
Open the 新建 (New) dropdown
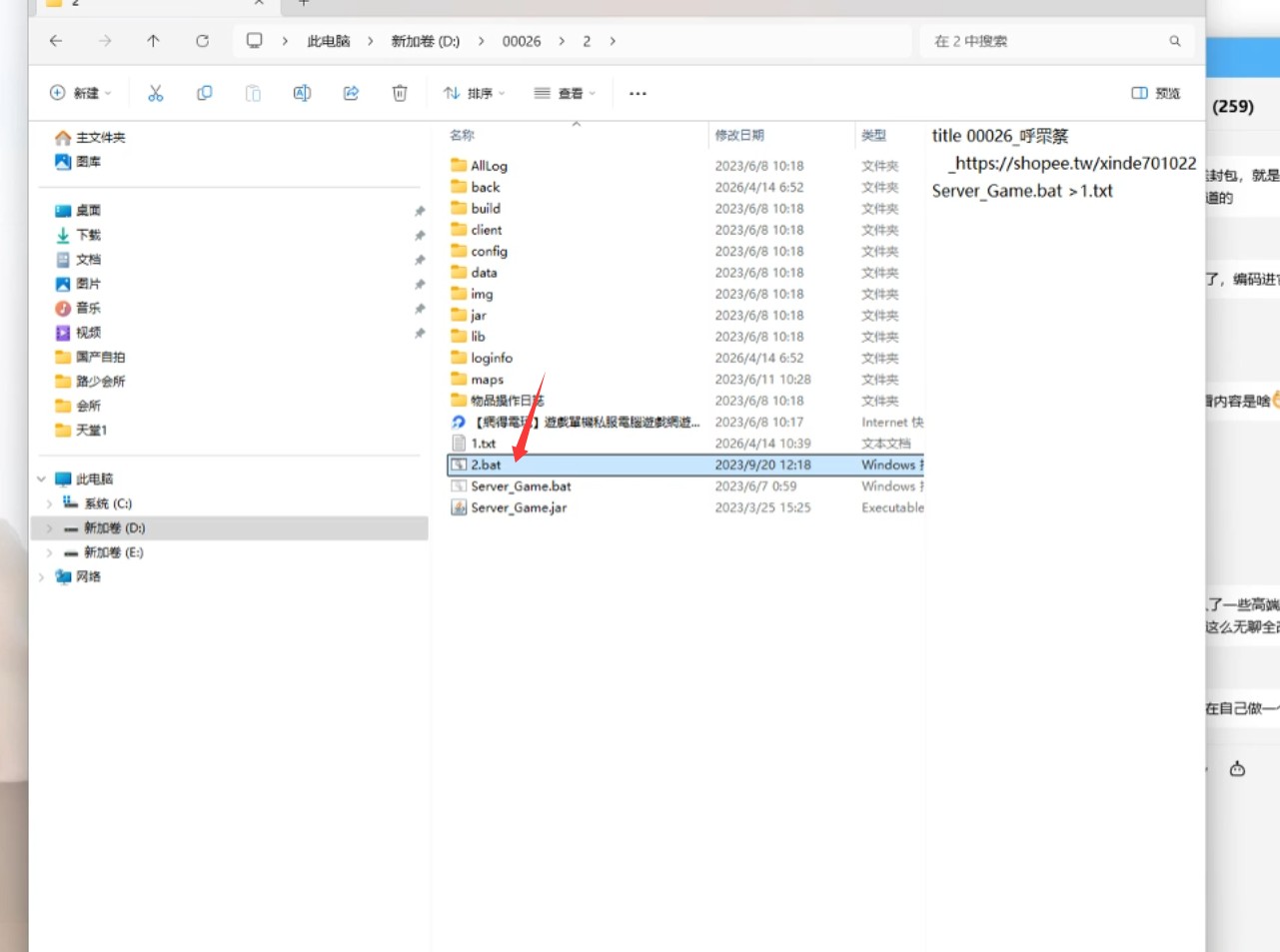[x=80, y=93]
